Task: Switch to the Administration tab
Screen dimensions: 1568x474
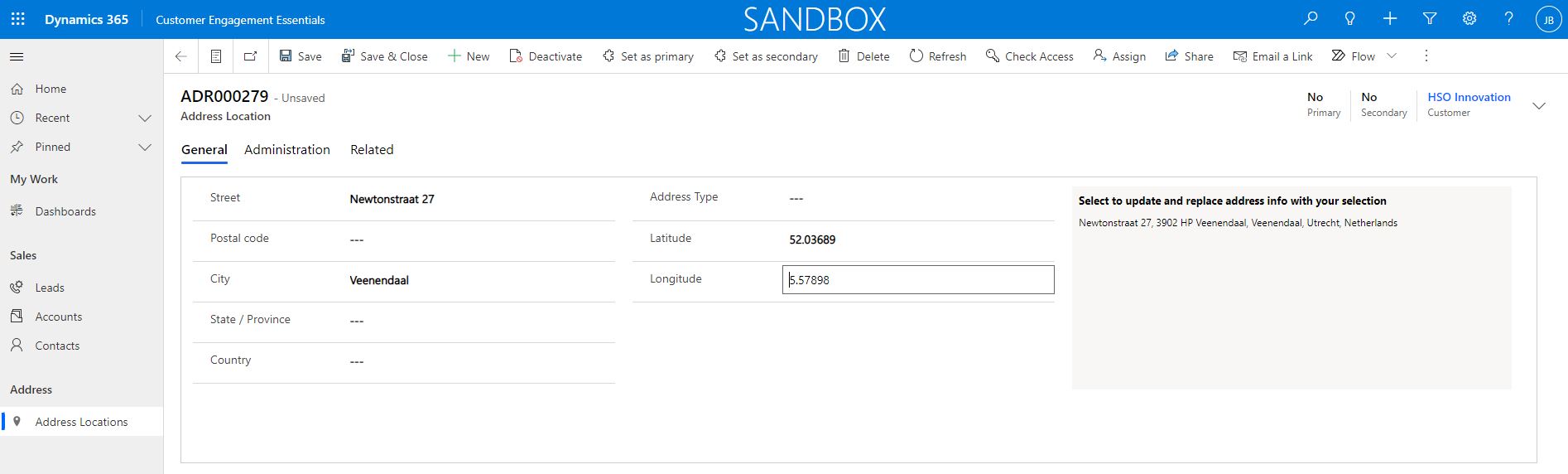Action: [x=286, y=150]
